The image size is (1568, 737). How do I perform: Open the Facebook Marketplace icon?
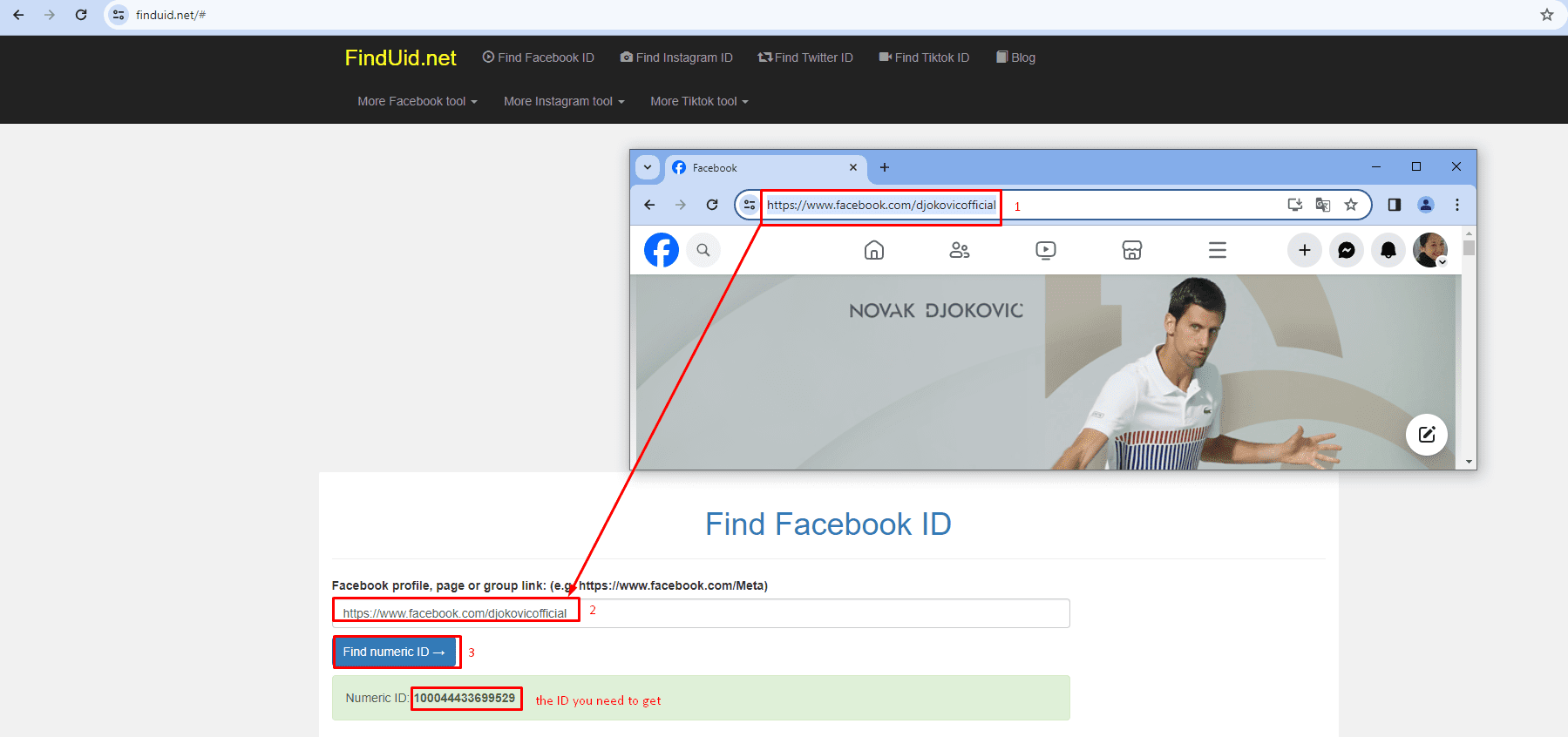(1132, 250)
